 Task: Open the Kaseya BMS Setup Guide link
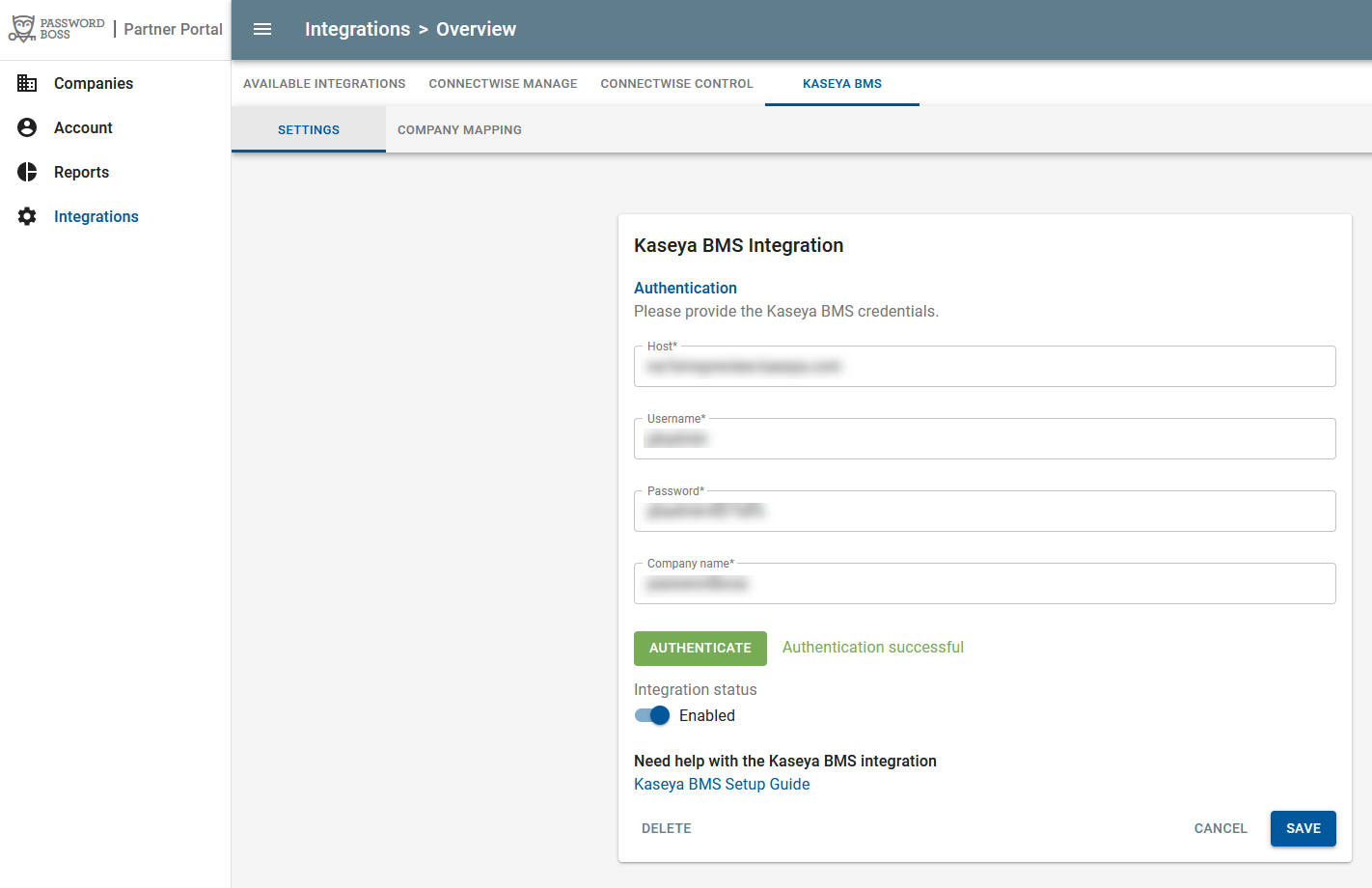[x=722, y=784]
